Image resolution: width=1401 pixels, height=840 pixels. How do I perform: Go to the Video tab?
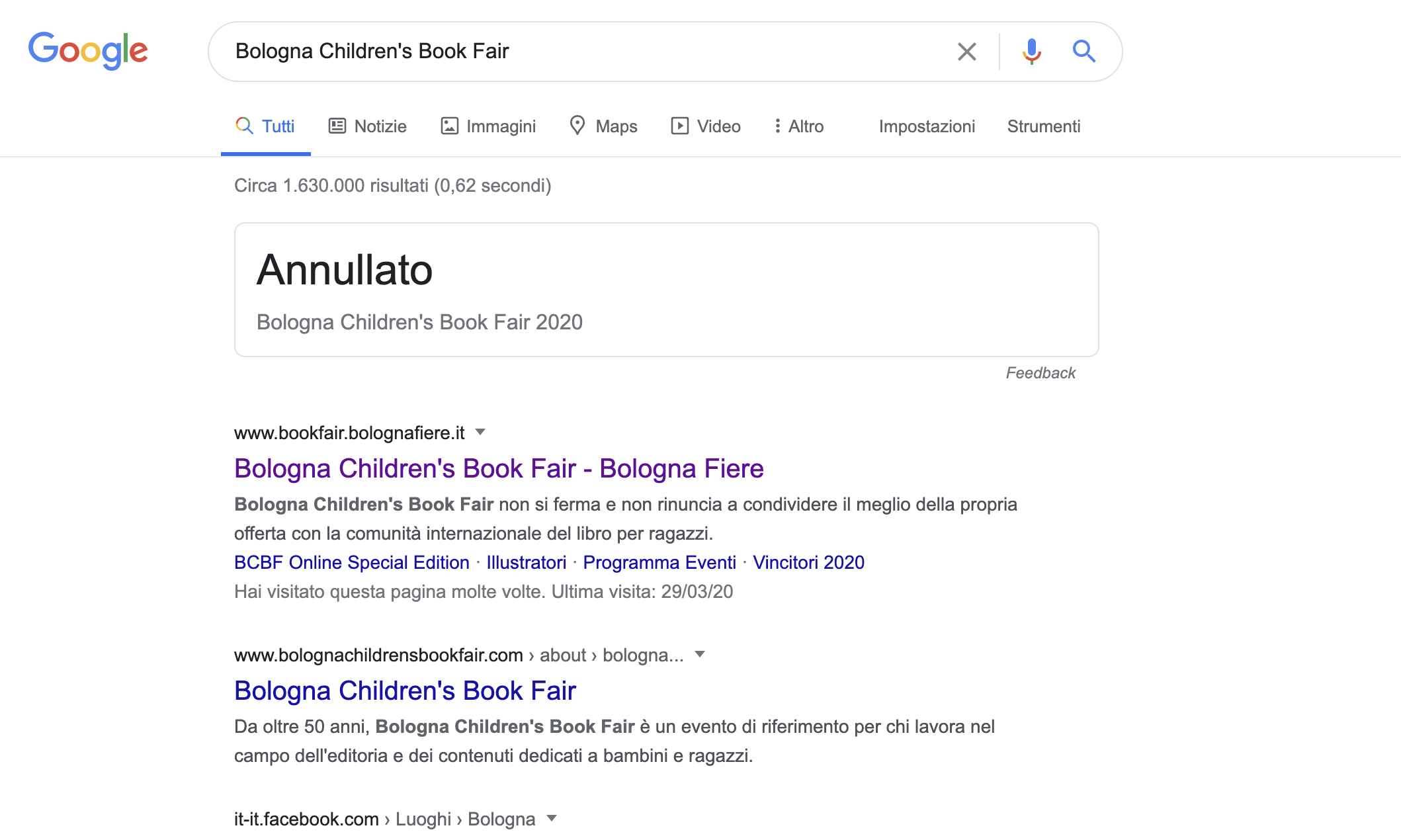(x=706, y=126)
